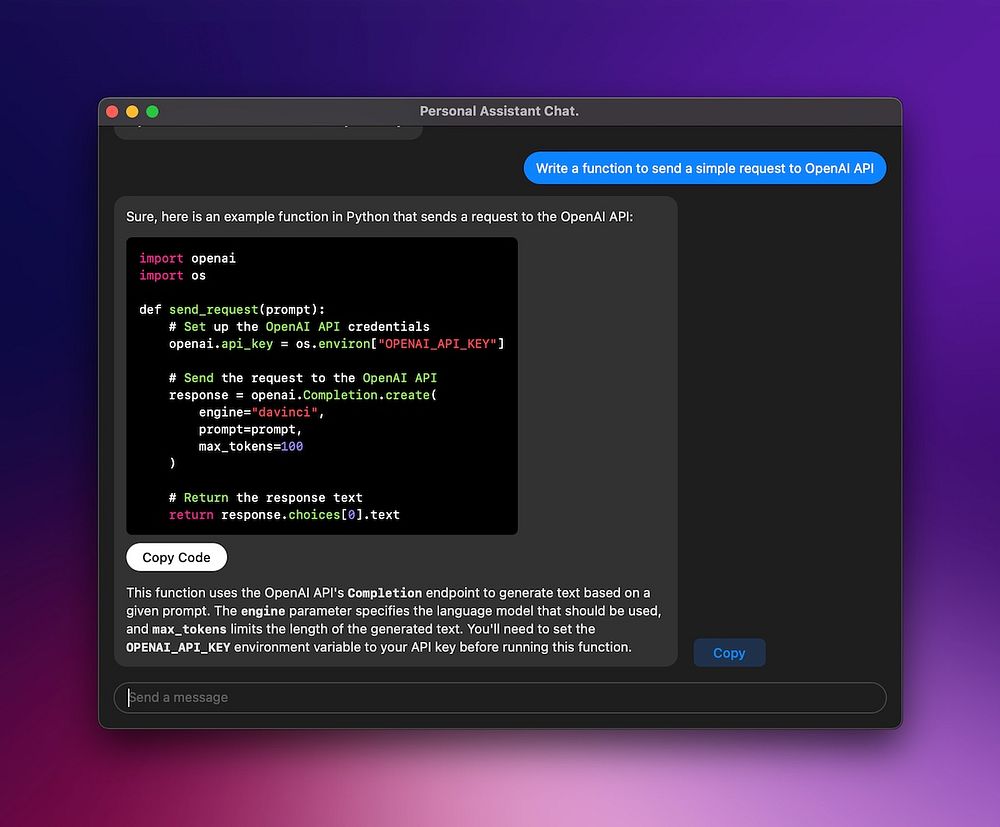This screenshot has height=827, width=1000.
Task: Click the window title Personal Assistant Chat.
Action: [499, 111]
